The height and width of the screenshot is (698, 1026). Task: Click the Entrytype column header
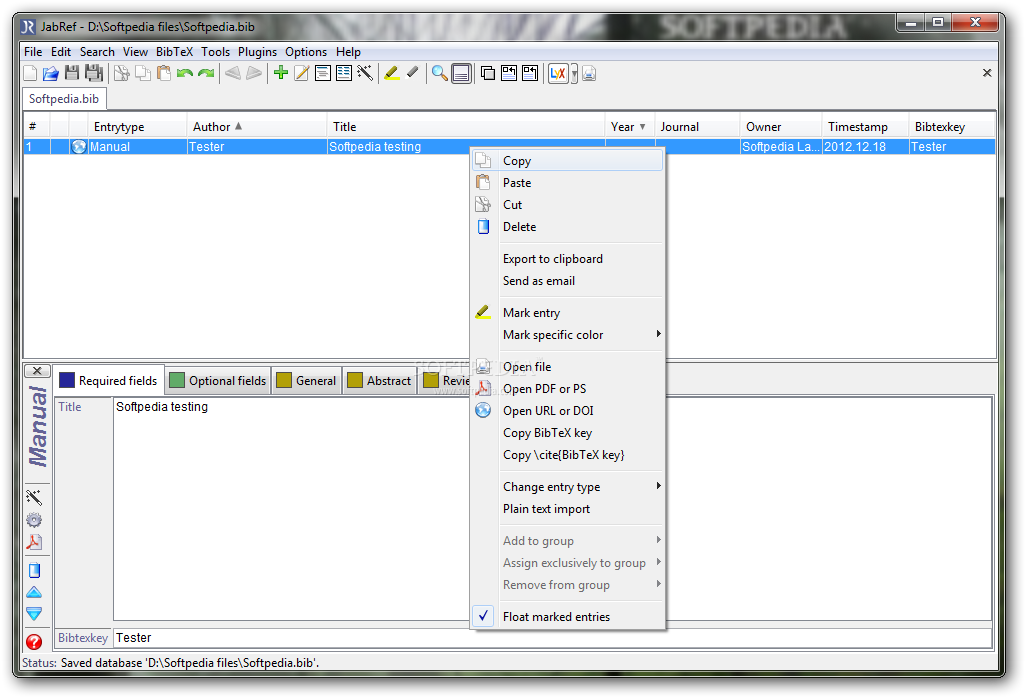coord(137,127)
